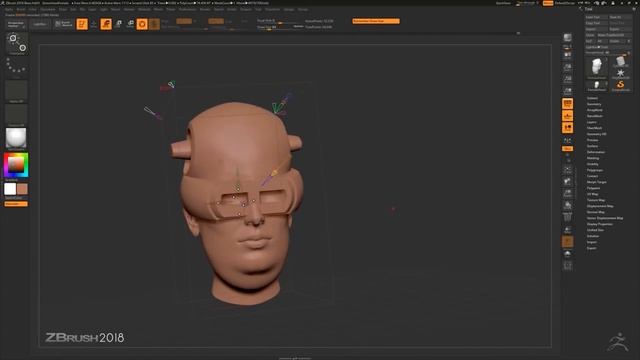This screenshot has height=360, width=640.
Task: Open the Transform menu
Action: (x=273, y=9)
